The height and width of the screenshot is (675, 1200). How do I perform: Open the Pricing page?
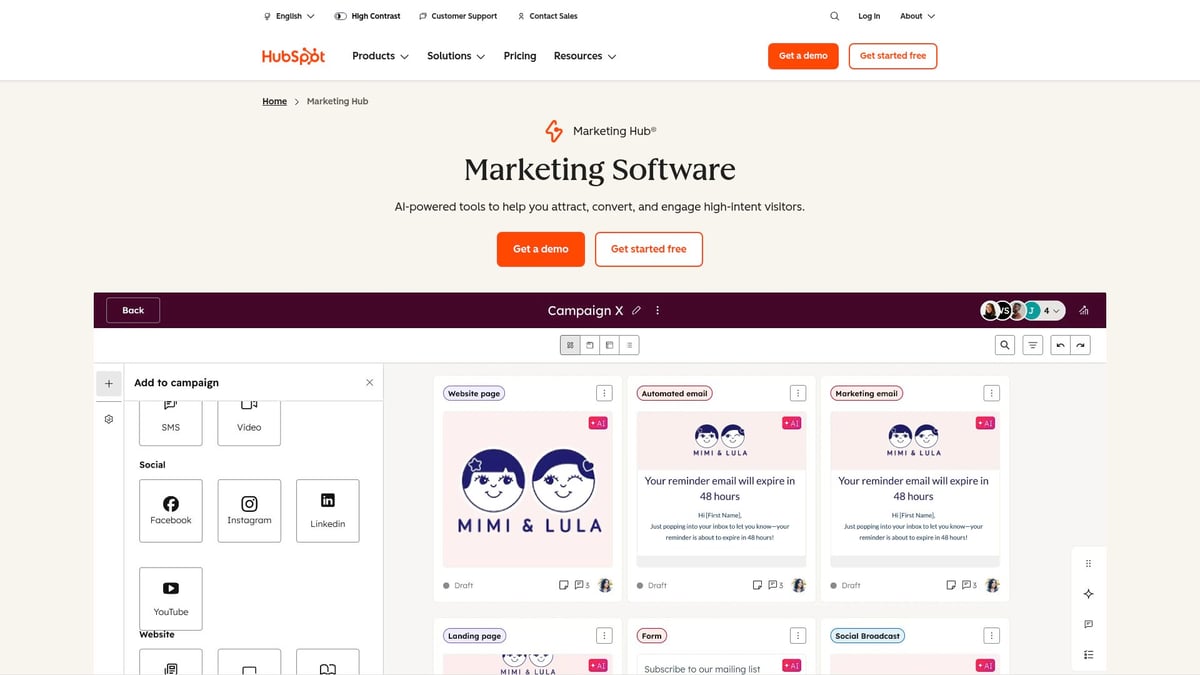coord(520,56)
